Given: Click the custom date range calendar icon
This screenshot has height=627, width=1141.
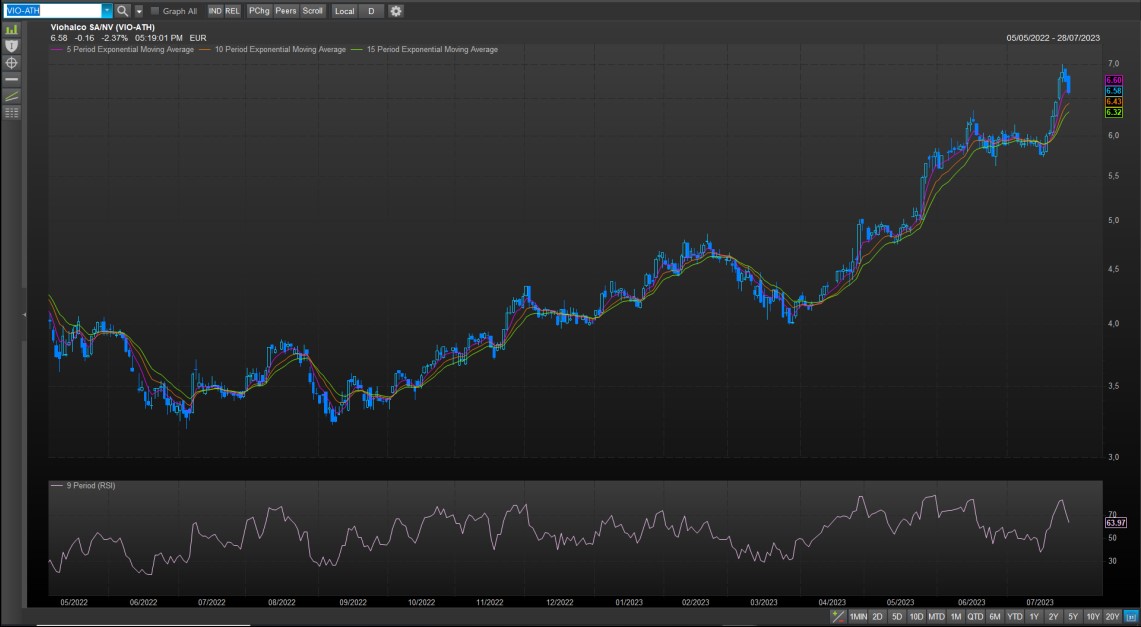Looking at the screenshot, I should tap(1131, 617).
